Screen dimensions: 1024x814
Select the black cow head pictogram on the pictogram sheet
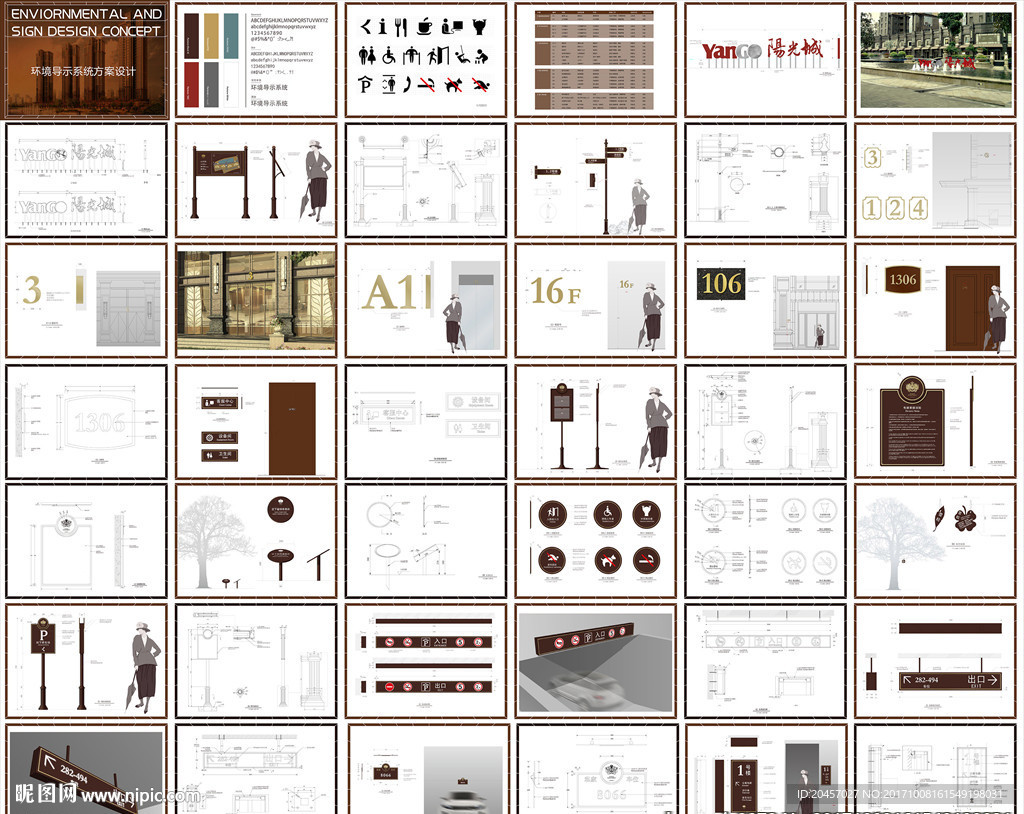(480, 27)
